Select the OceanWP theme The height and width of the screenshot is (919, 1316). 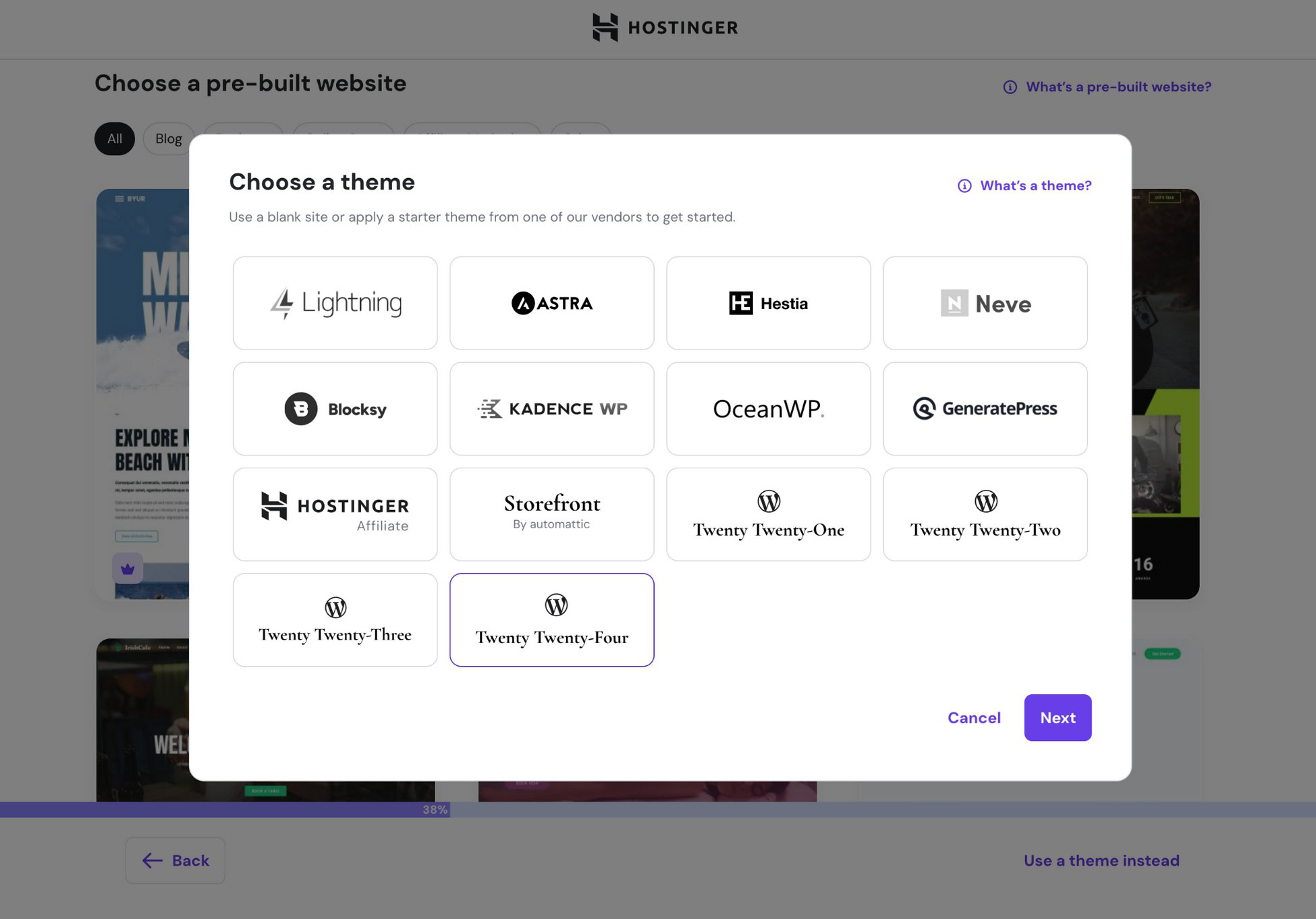768,408
